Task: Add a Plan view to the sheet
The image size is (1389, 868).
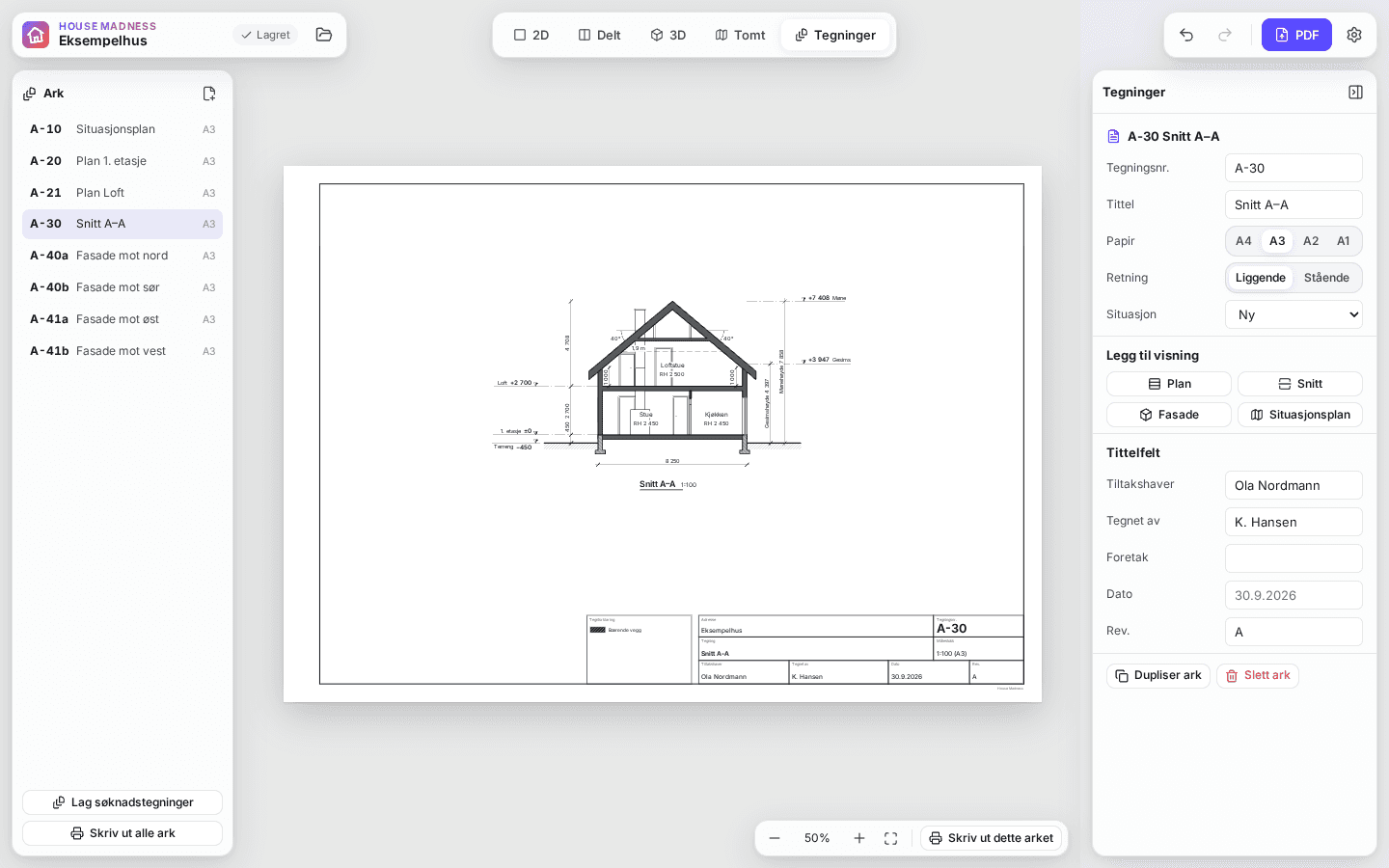Action: click(1169, 384)
